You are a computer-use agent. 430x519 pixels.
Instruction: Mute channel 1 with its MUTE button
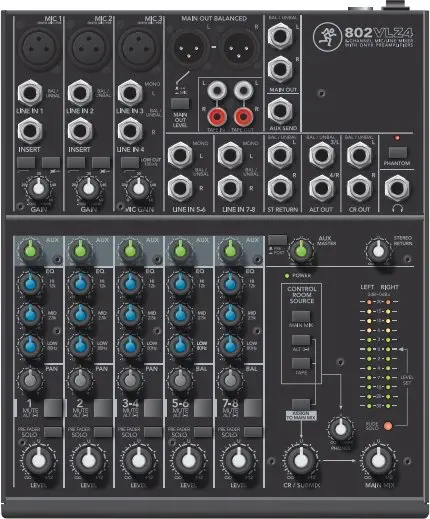(x=53, y=408)
